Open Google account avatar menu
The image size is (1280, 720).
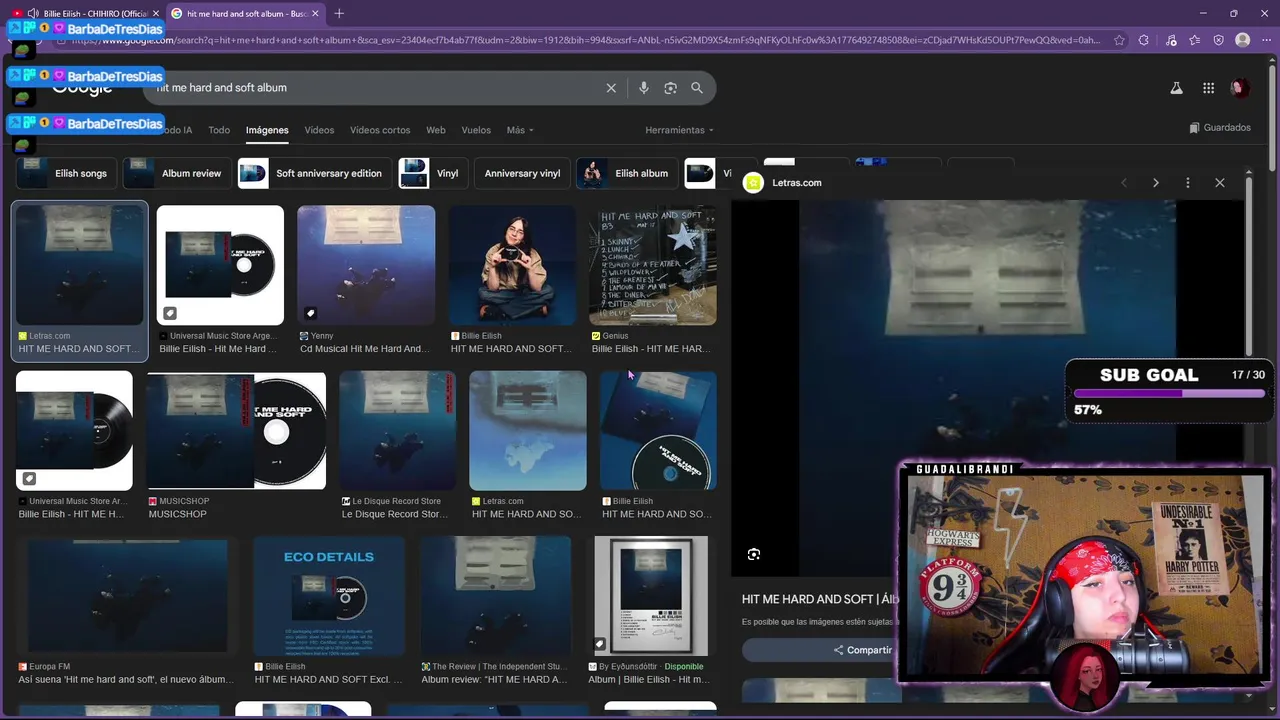pyautogui.click(x=1240, y=88)
